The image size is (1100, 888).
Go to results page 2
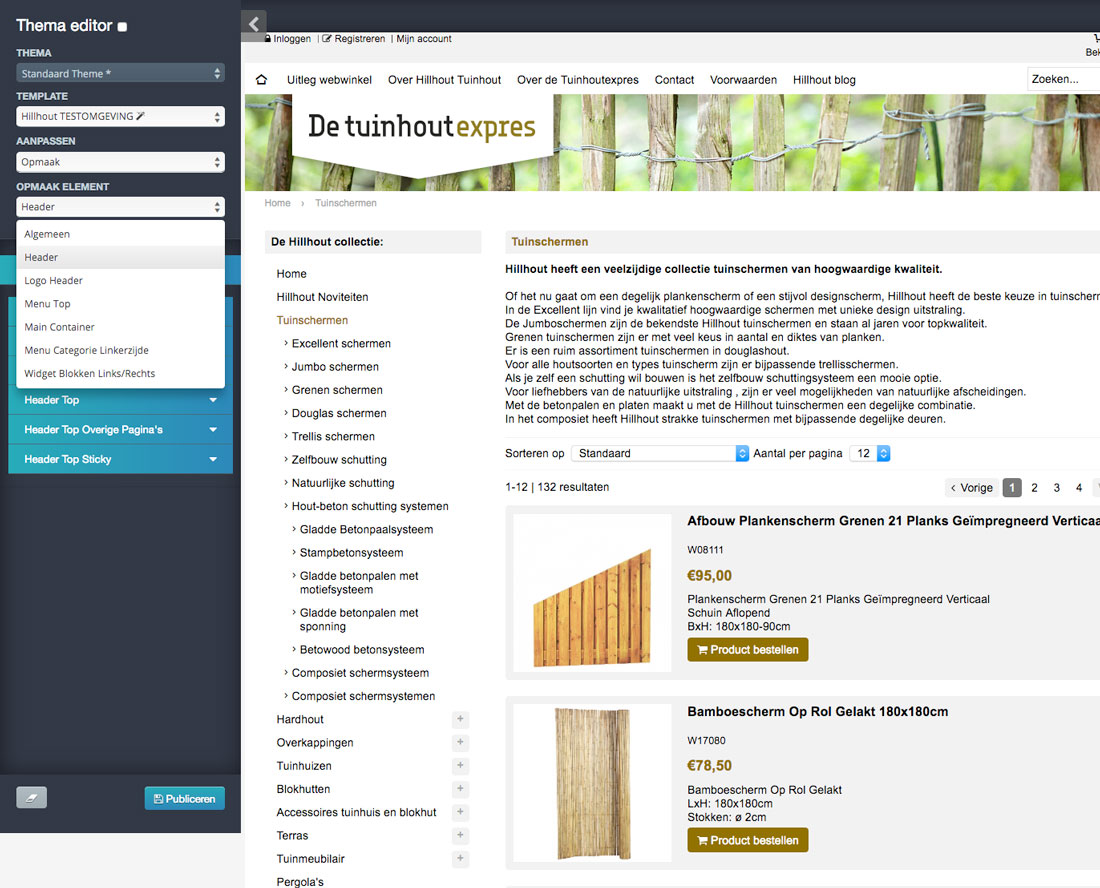click(1034, 487)
